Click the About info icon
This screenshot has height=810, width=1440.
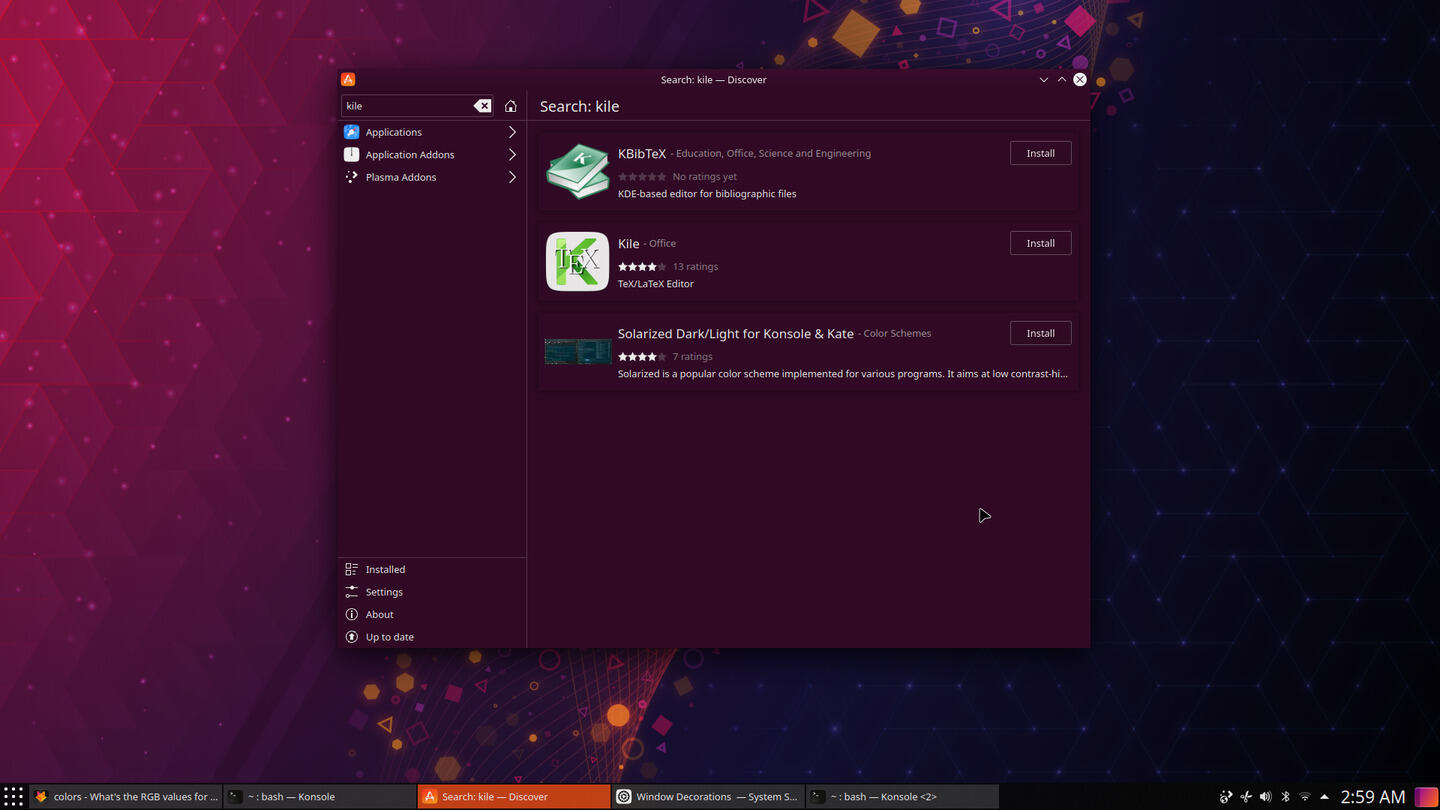pos(351,614)
